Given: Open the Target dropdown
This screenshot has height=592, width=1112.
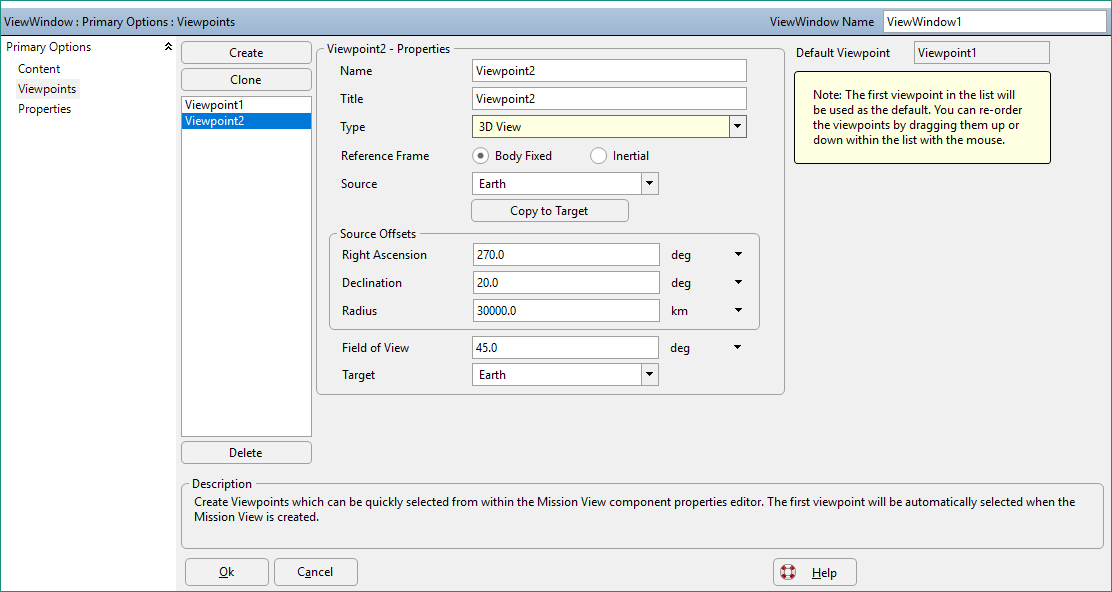Looking at the screenshot, I should 650,374.
